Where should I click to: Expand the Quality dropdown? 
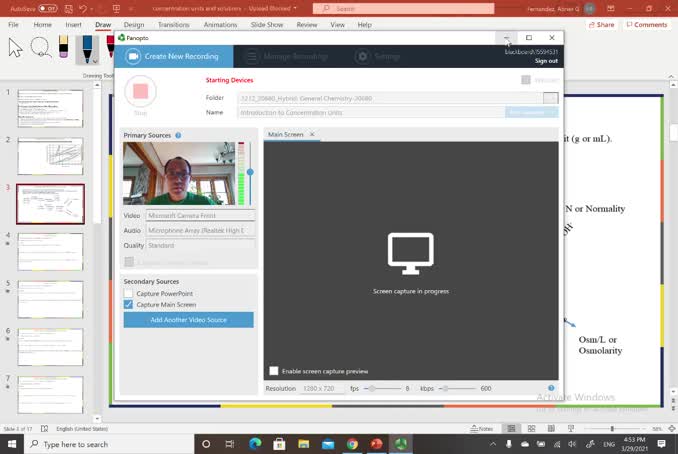click(200, 245)
